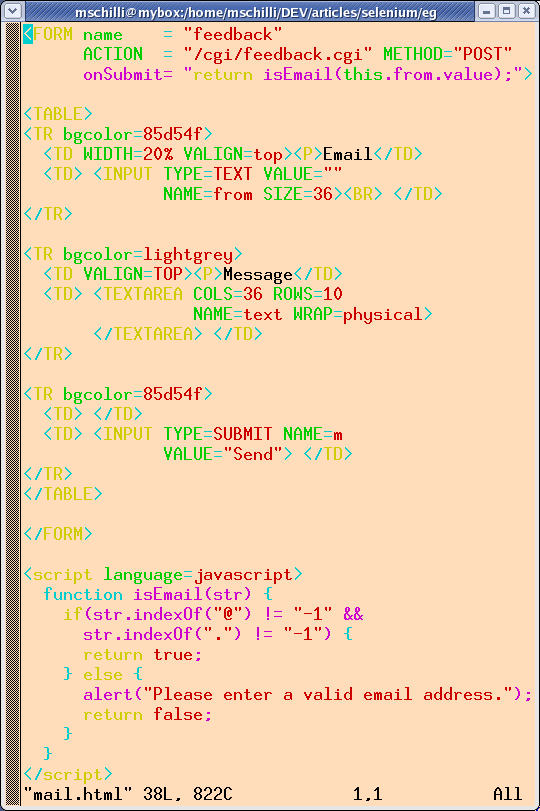Viewport: 540px width, 811px height.
Task: Click NAME=from in the INPUT line
Action: (x=208, y=194)
